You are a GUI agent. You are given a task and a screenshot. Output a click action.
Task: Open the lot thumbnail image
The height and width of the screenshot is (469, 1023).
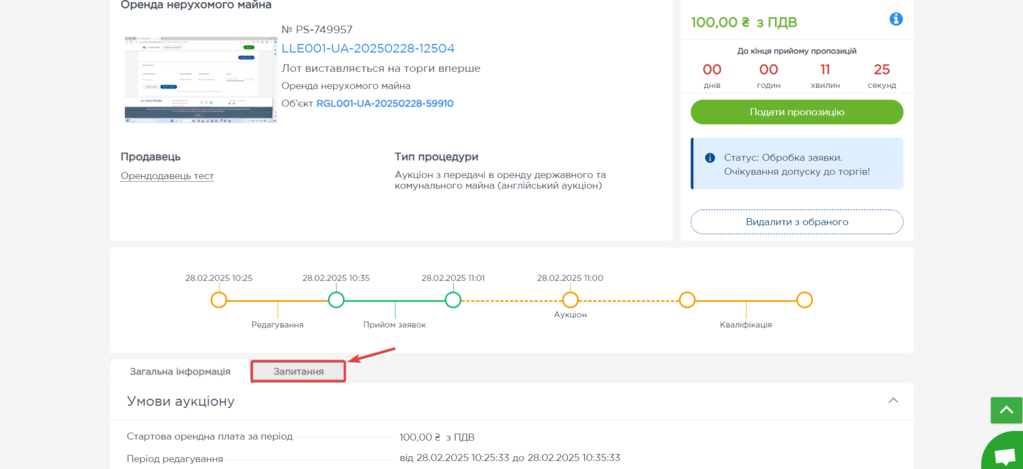point(200,79)
